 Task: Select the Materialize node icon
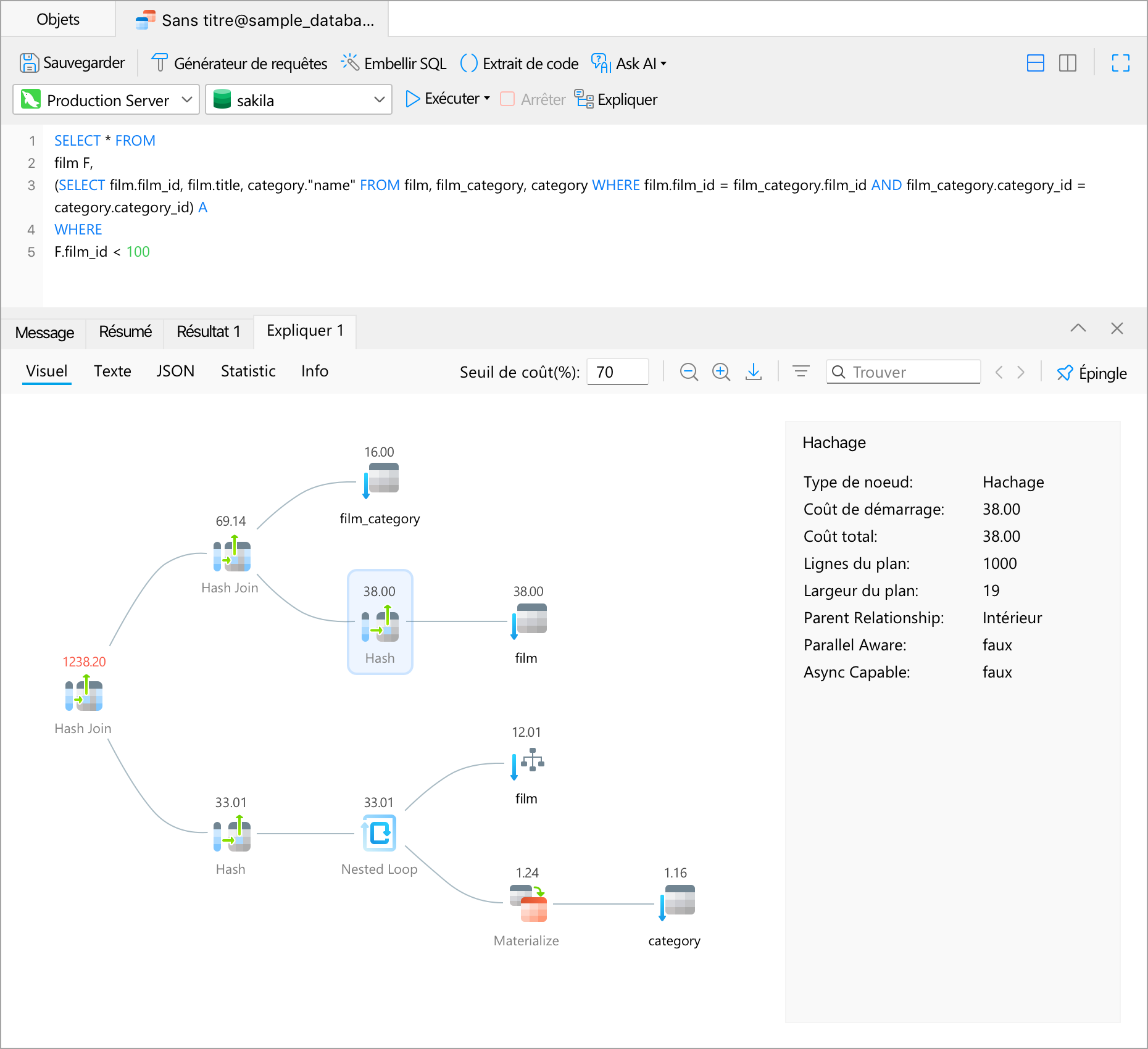coord(528,903)
